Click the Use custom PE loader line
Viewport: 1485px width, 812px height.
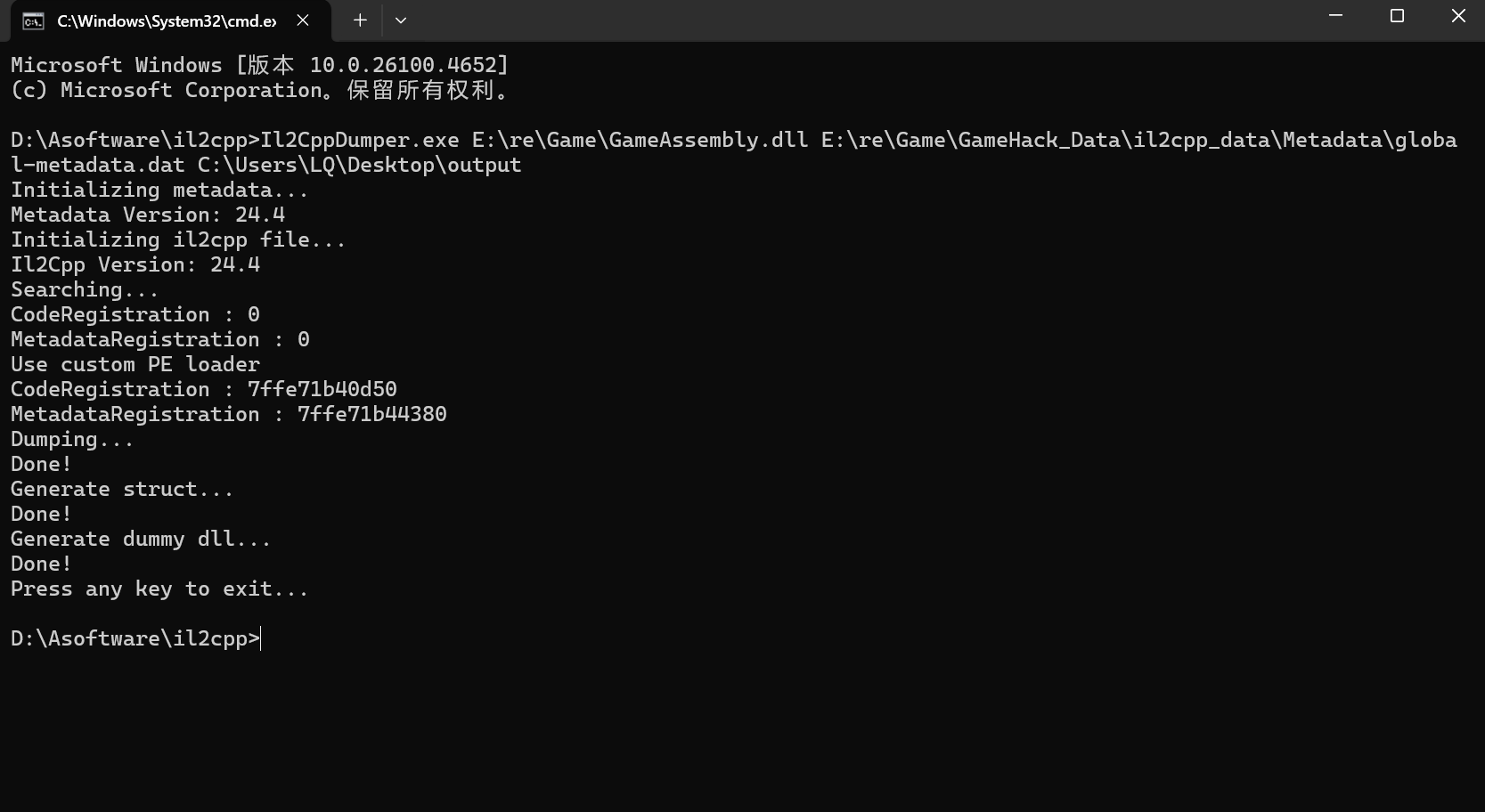pyautogui.click(x=135, y=364)
